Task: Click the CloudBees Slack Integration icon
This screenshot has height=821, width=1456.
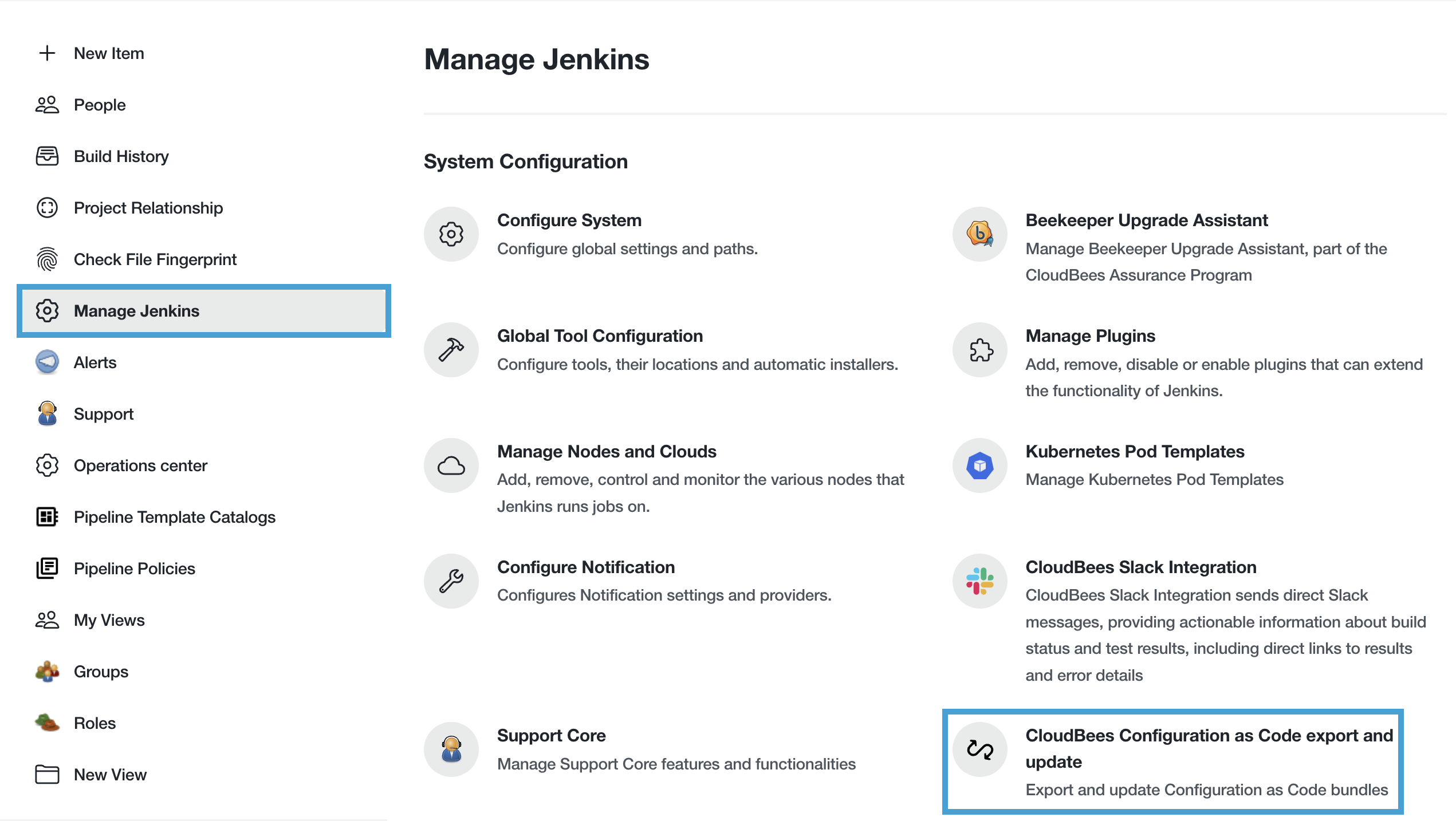Action: [x=979, y=581]
